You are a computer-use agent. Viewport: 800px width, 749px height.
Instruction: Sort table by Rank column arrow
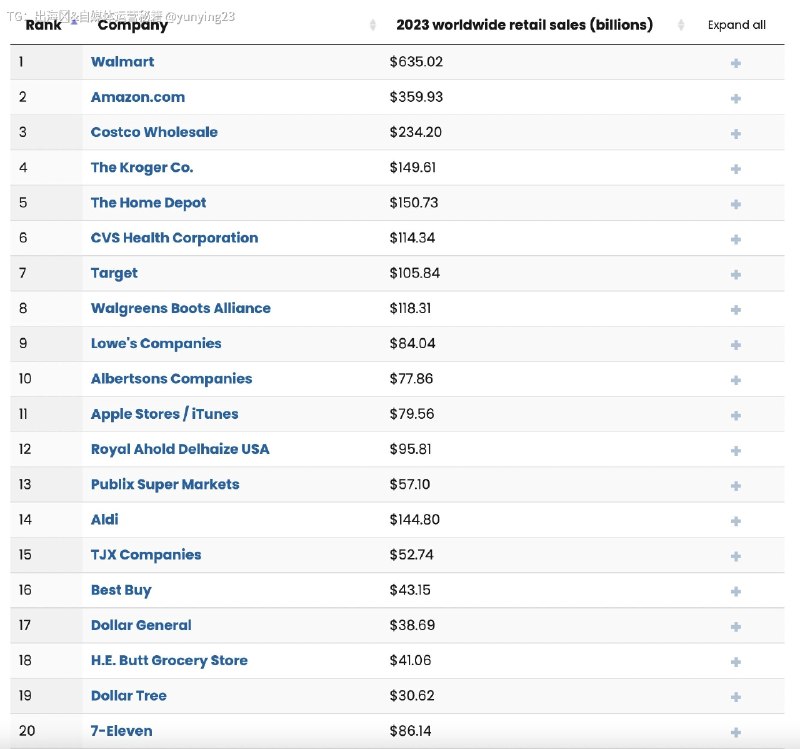74,21
